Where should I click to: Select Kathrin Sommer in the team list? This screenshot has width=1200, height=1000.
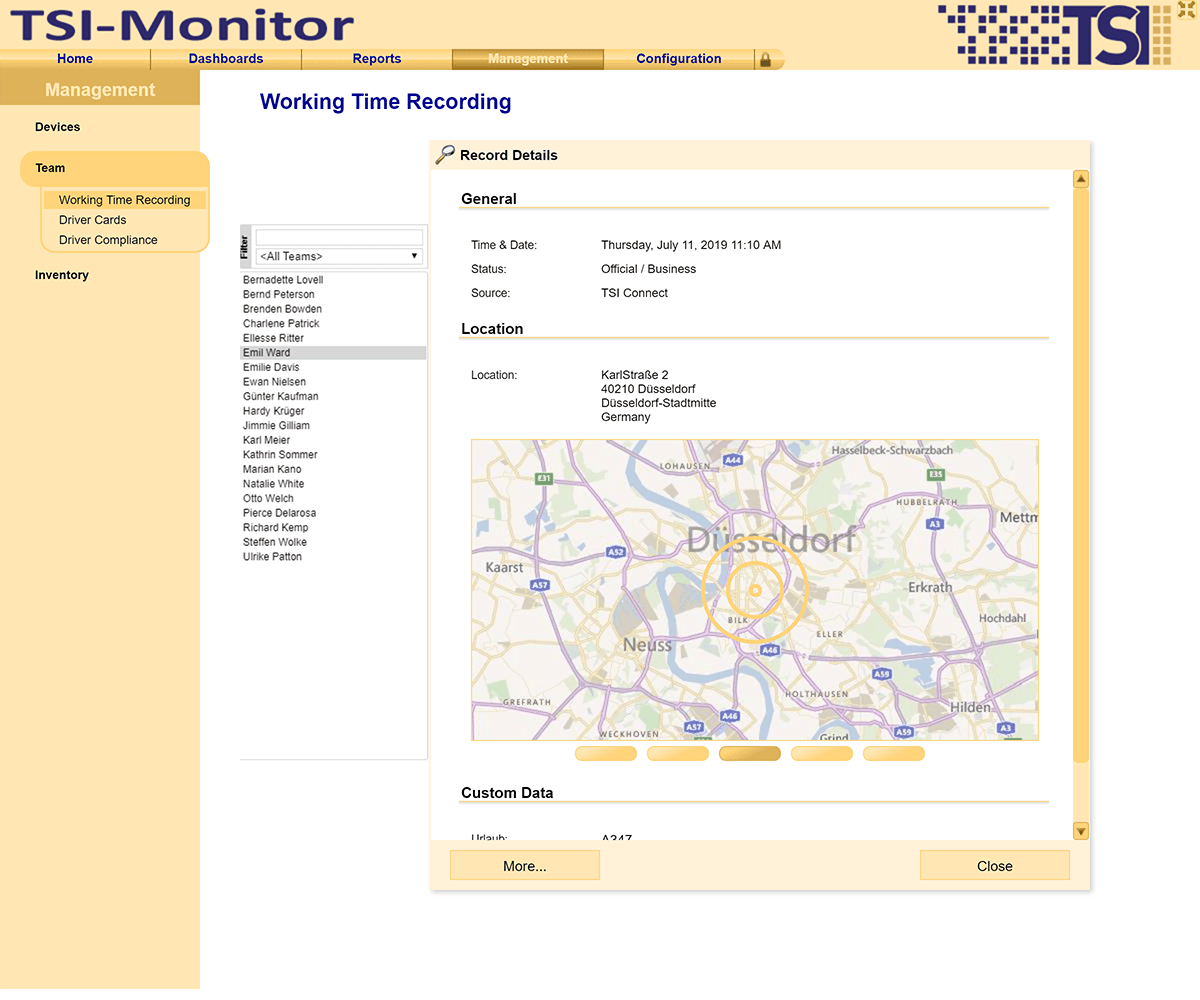click(334, 455)
